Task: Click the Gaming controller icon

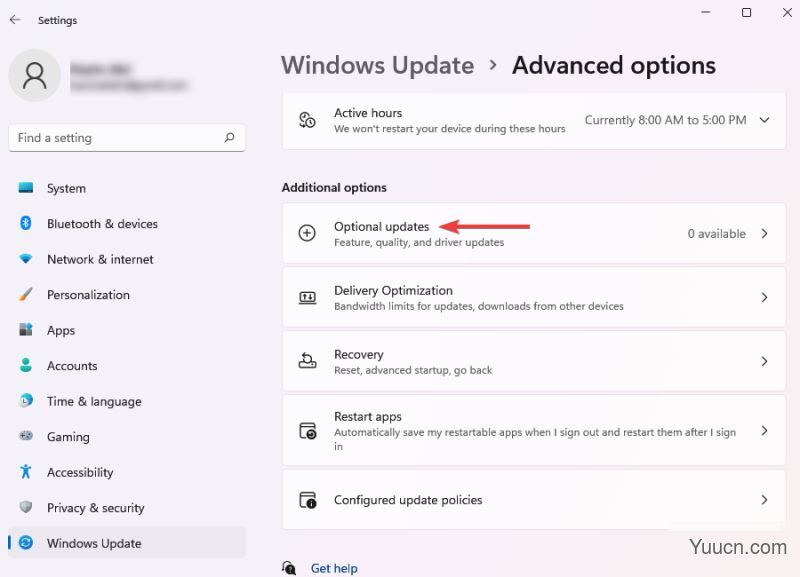Action: coord(26,436)
